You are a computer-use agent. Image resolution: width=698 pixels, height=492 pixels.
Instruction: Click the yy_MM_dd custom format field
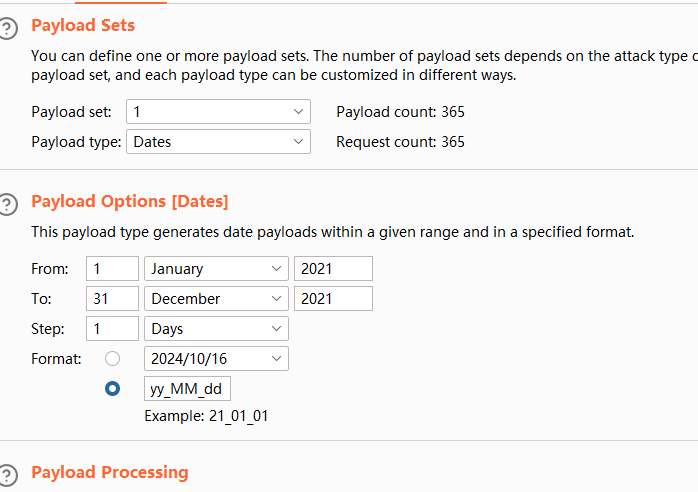(188, 389)
